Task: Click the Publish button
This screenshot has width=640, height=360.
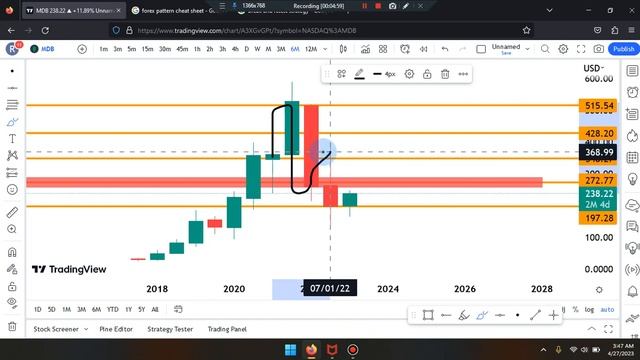Action: (623, 49)
